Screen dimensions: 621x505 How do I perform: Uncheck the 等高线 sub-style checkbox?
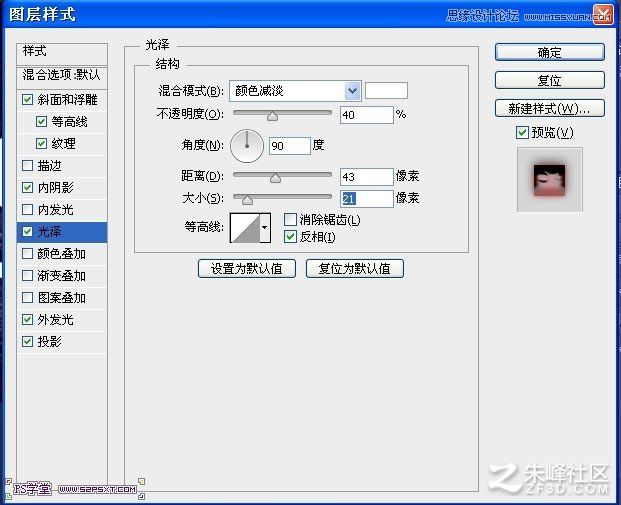pyautogui.click(x=41, y=121)
